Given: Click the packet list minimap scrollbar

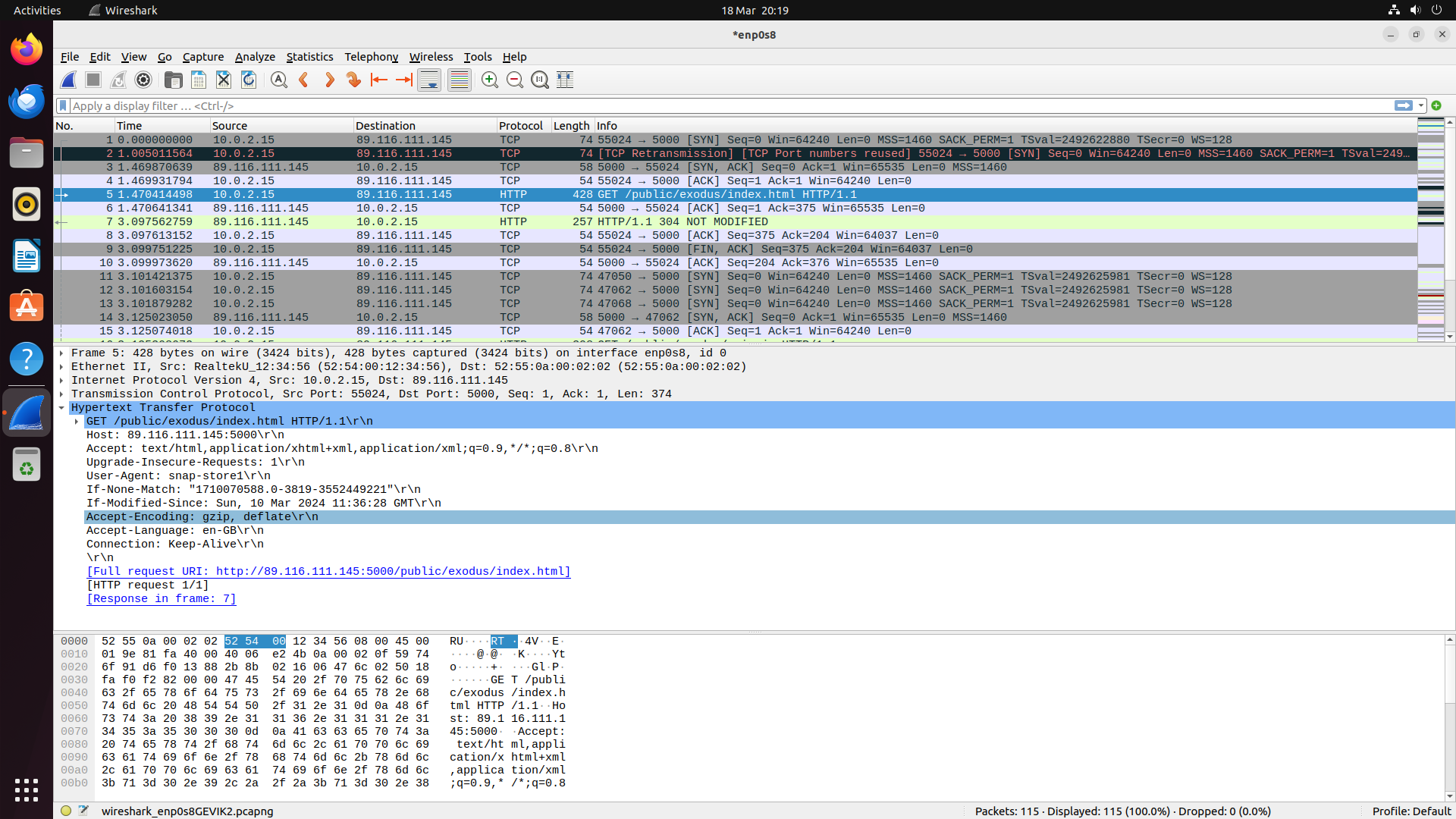Looking at the screenshot, I should point(1431,231).
